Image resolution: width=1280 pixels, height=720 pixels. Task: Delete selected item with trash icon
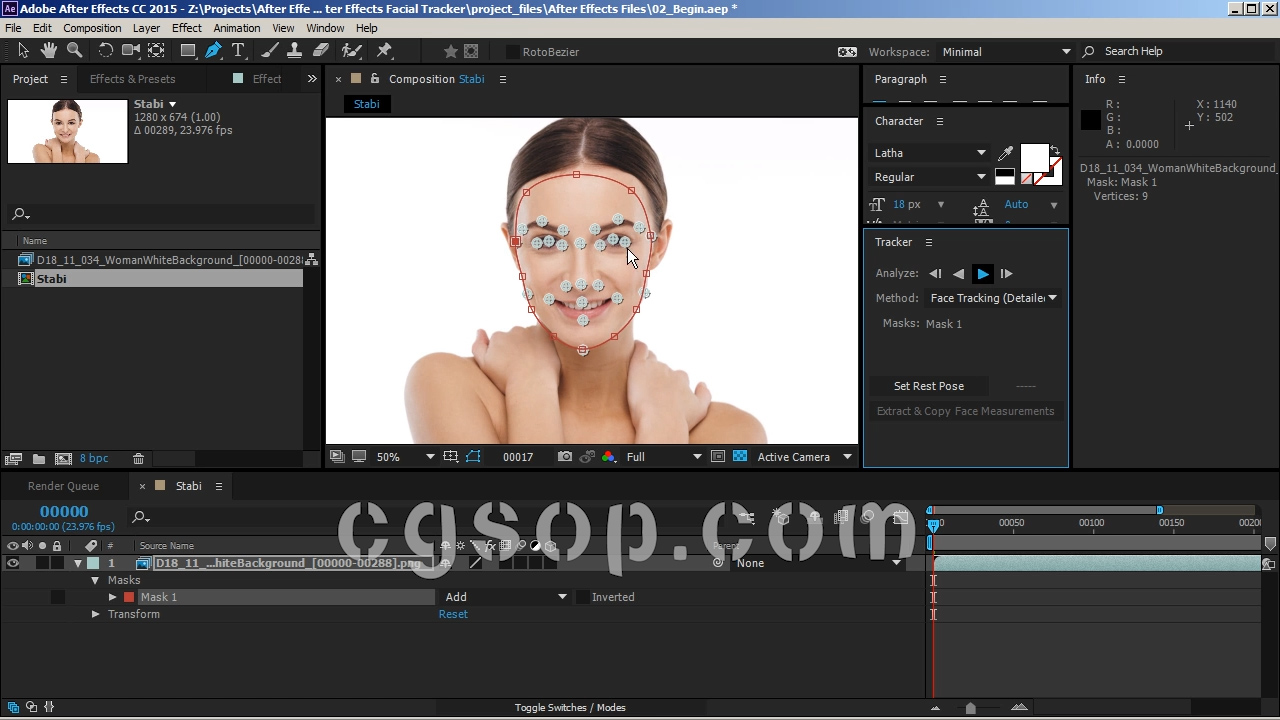139,459
